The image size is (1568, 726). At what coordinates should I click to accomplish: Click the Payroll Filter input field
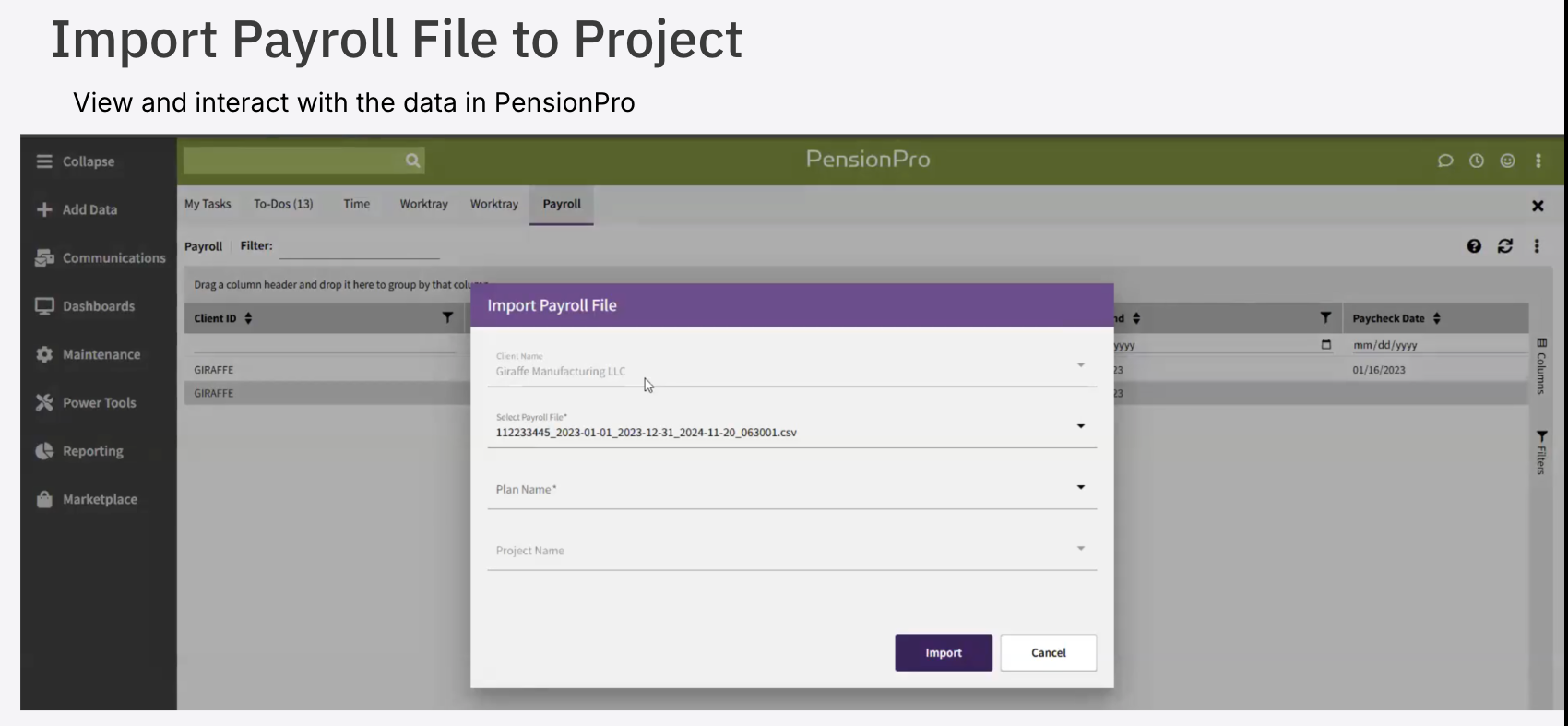(360, 247)
